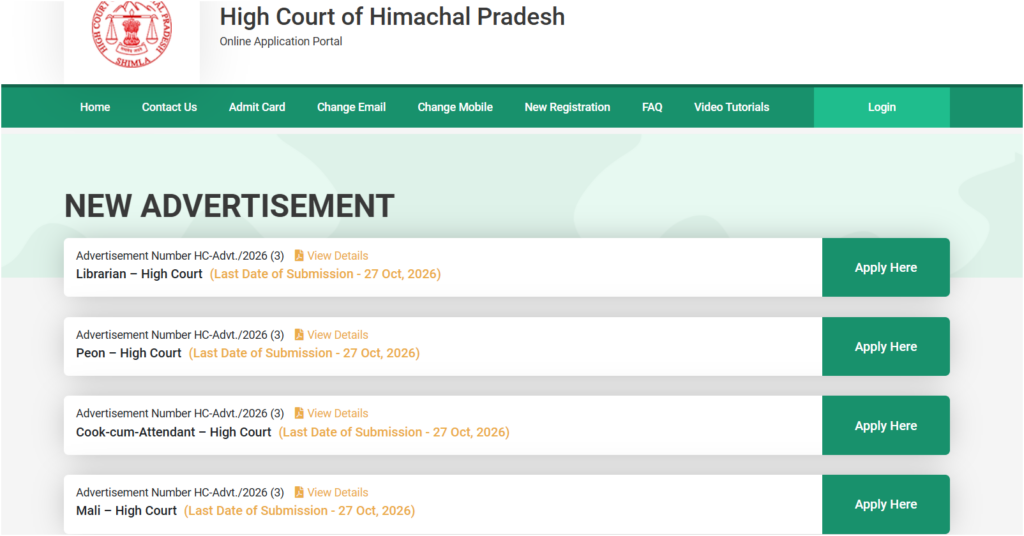This screenshot has width=1024, height=536.
Task: Click last submission date for Cook-cum-Attendant
Action: click(394, 432)
